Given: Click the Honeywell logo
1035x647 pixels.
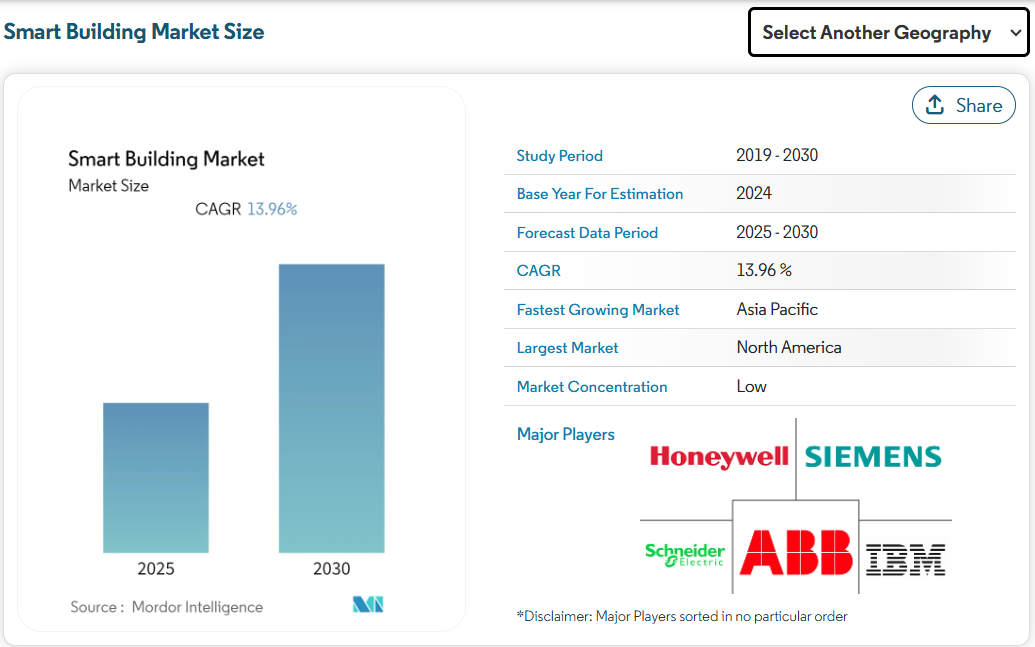Looking at the screenshot, I should click(719, 458).
